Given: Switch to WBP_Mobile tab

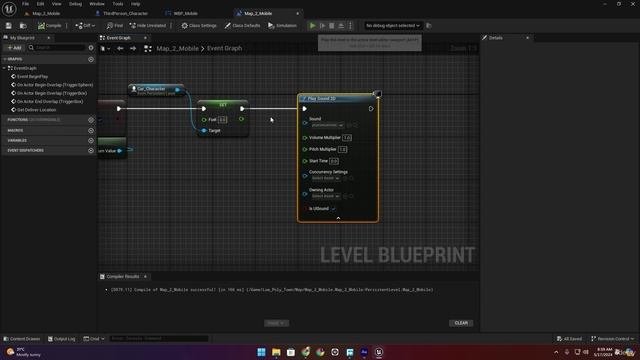Looking at the screenshot, I should [x=185, y=13].
